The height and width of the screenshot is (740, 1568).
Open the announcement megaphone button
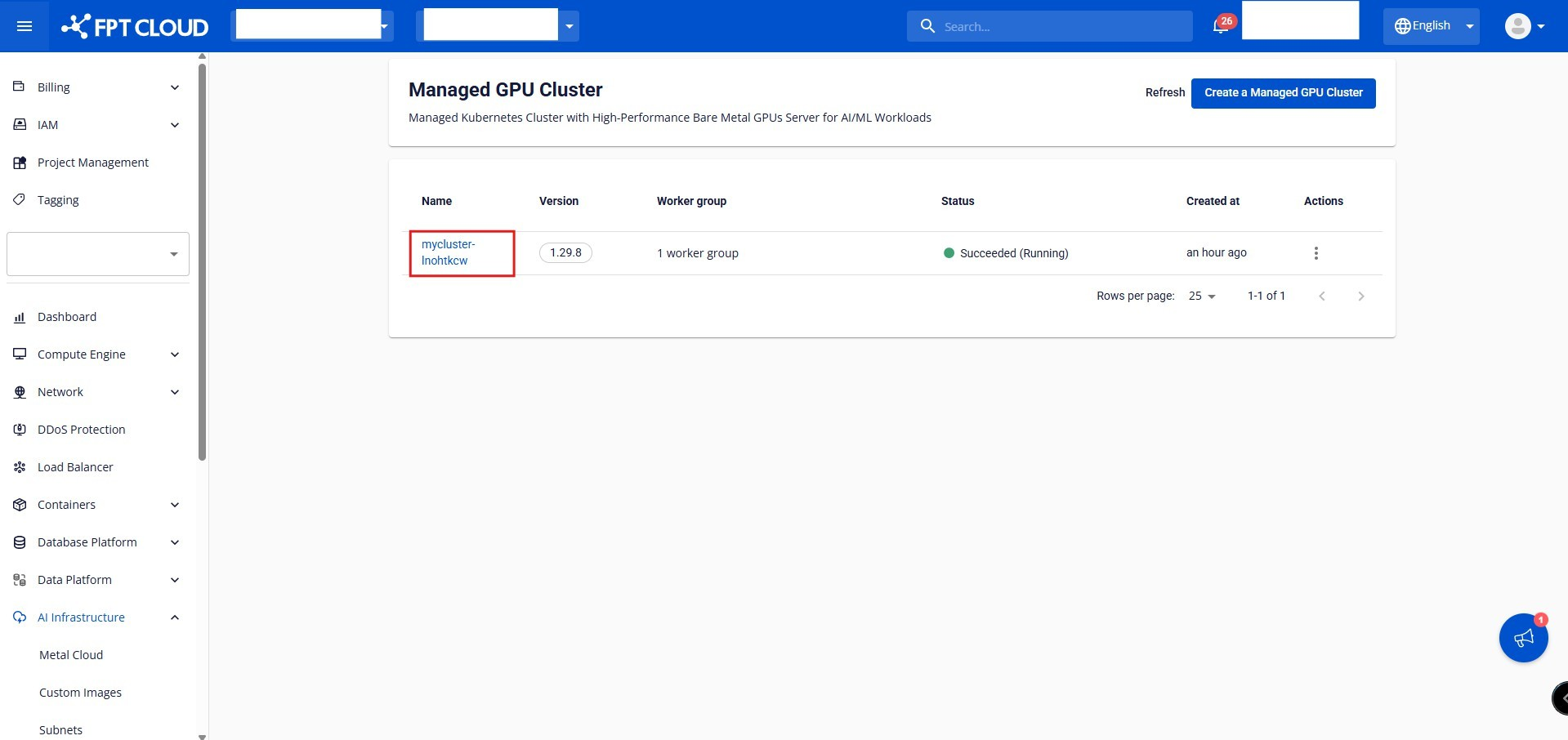coord(1523,638)
